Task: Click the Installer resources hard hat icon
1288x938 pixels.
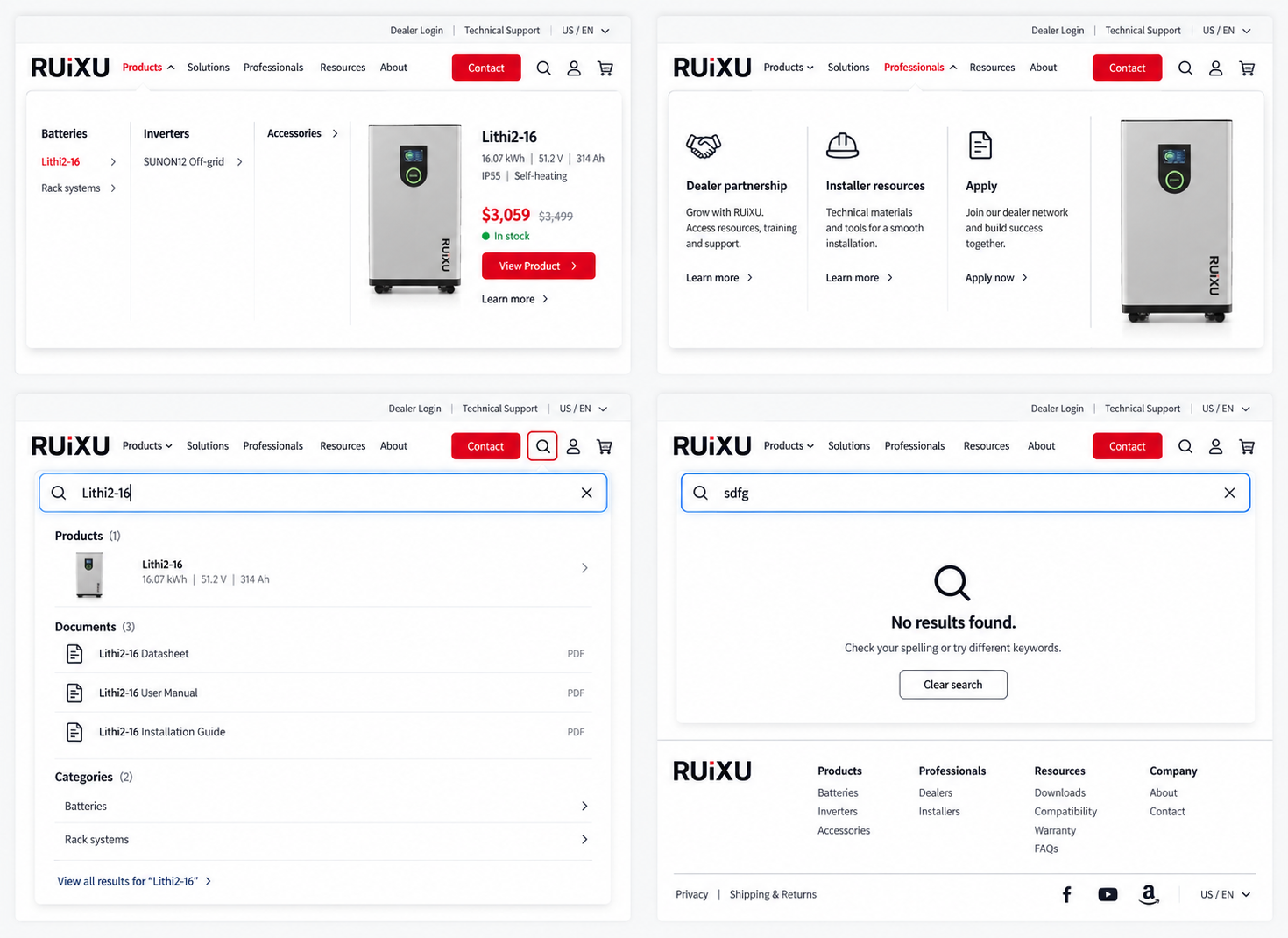Action: click(842, 146)
